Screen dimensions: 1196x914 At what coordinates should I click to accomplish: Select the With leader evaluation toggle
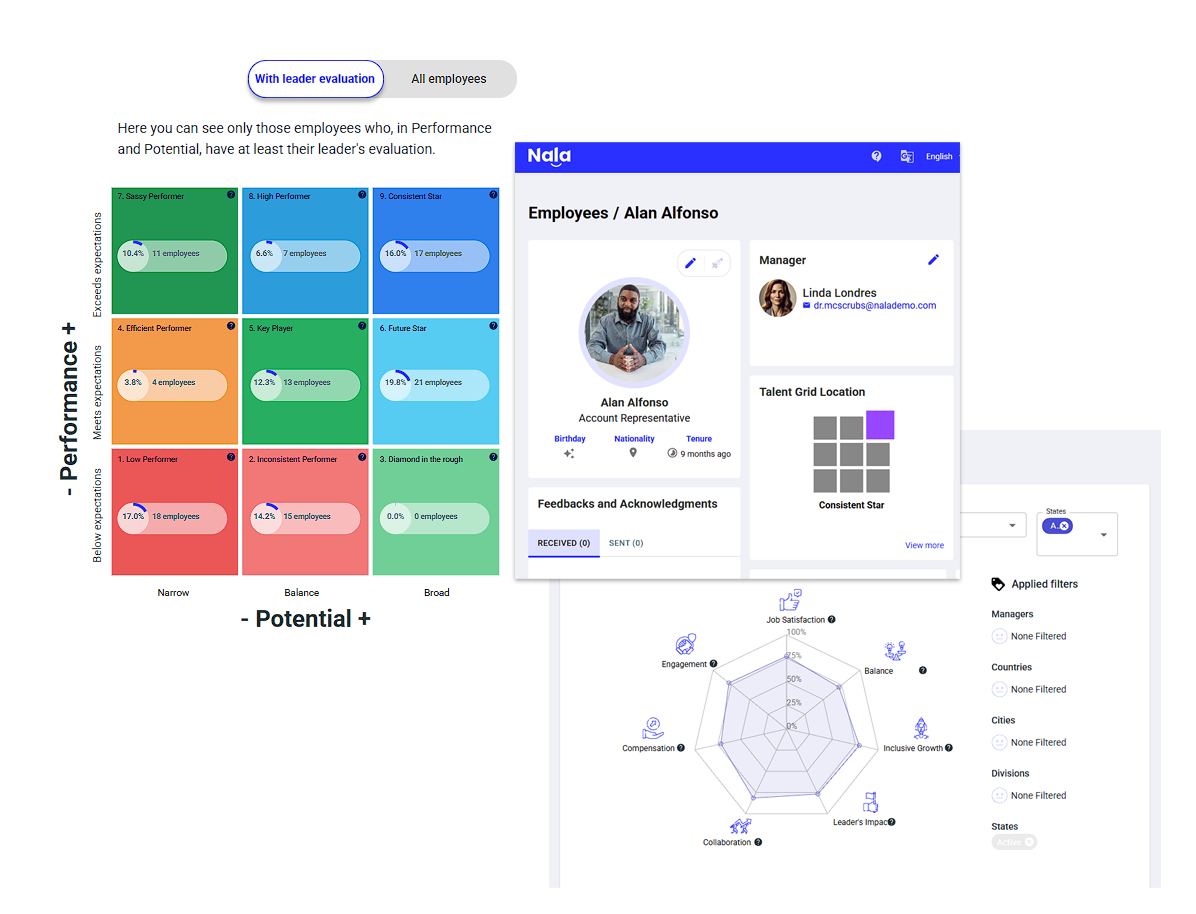point(315,79)
